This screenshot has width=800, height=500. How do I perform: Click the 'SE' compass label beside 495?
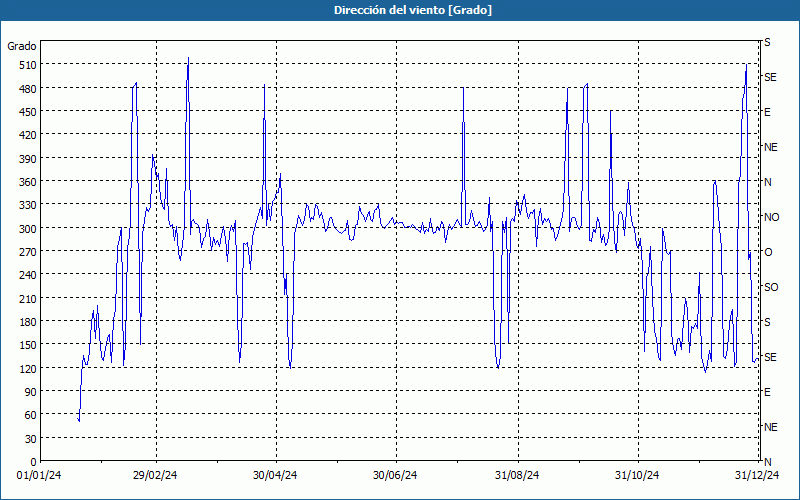[x=770, y=77]
